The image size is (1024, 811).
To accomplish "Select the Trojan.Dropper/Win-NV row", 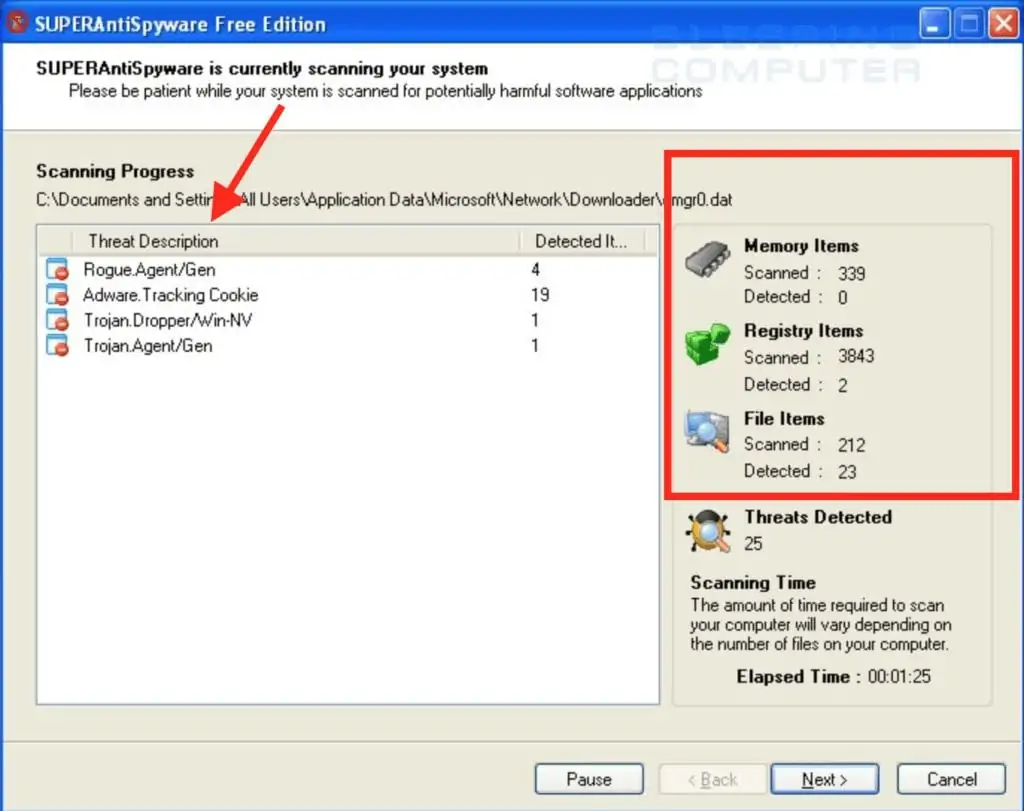I will coord(347,320).
